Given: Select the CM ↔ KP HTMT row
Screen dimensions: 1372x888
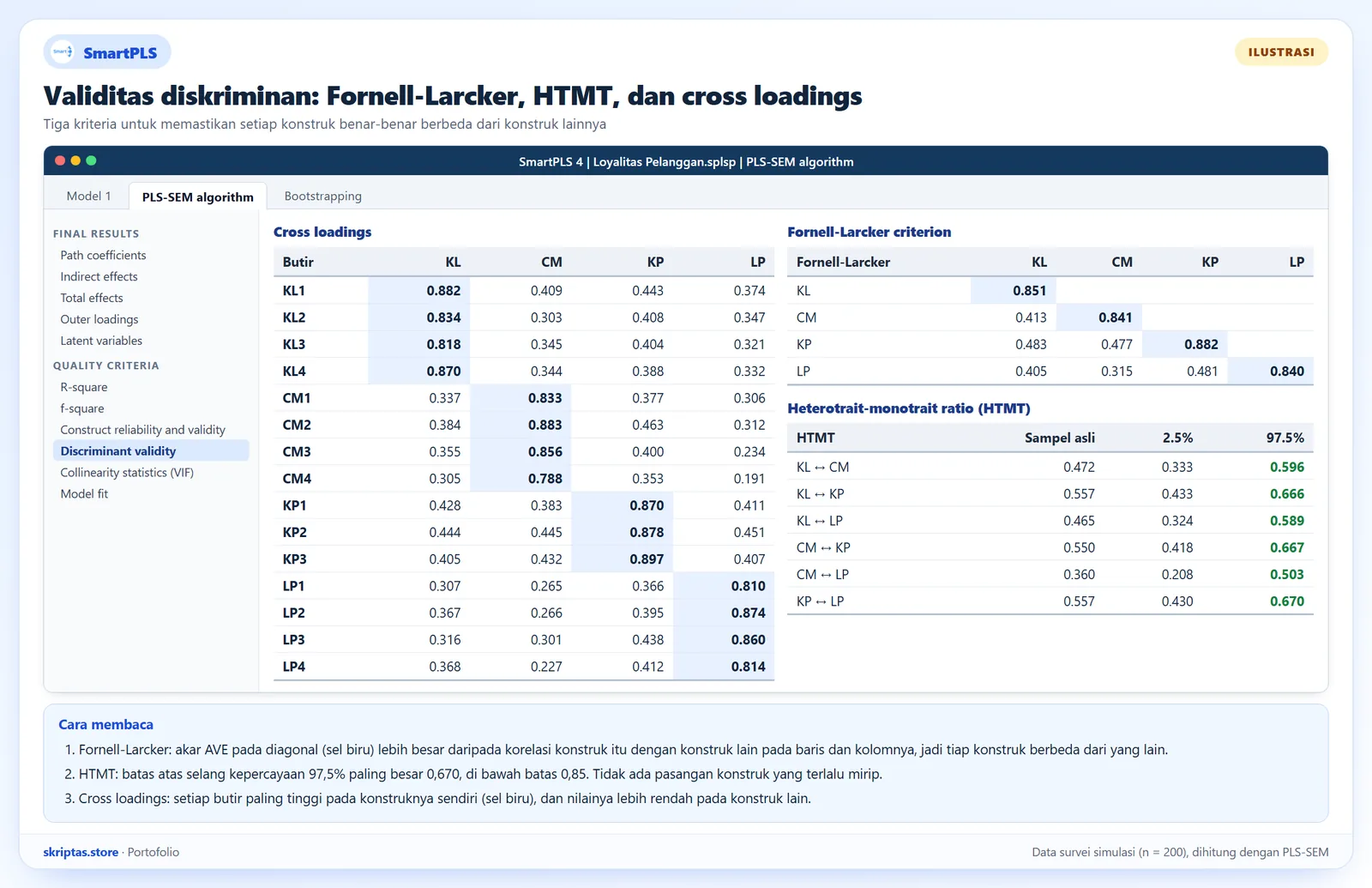Looking at the screenshot, I should [x=1050, y=547].
